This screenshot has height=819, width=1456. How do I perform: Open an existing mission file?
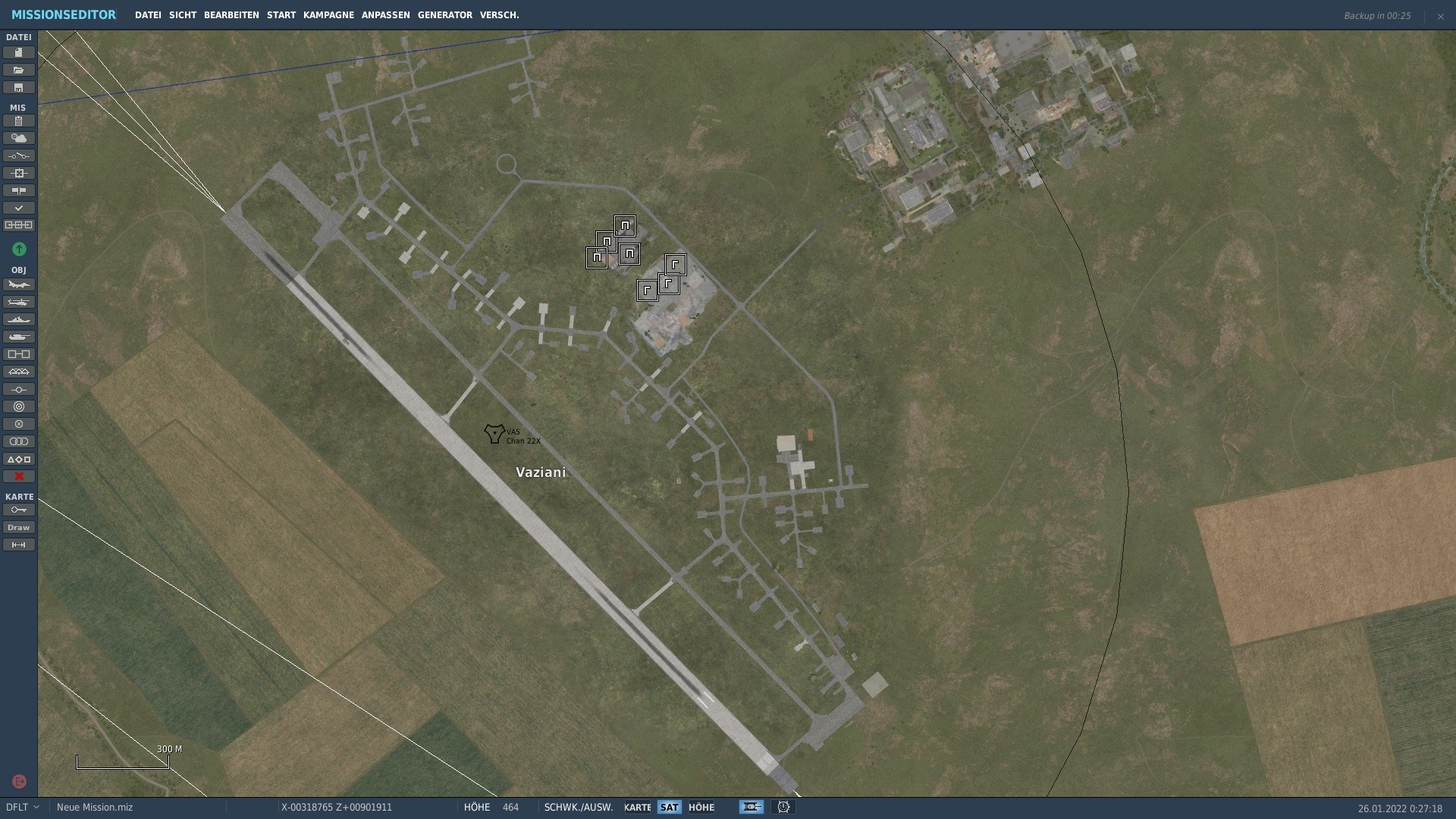coord(19,71)
